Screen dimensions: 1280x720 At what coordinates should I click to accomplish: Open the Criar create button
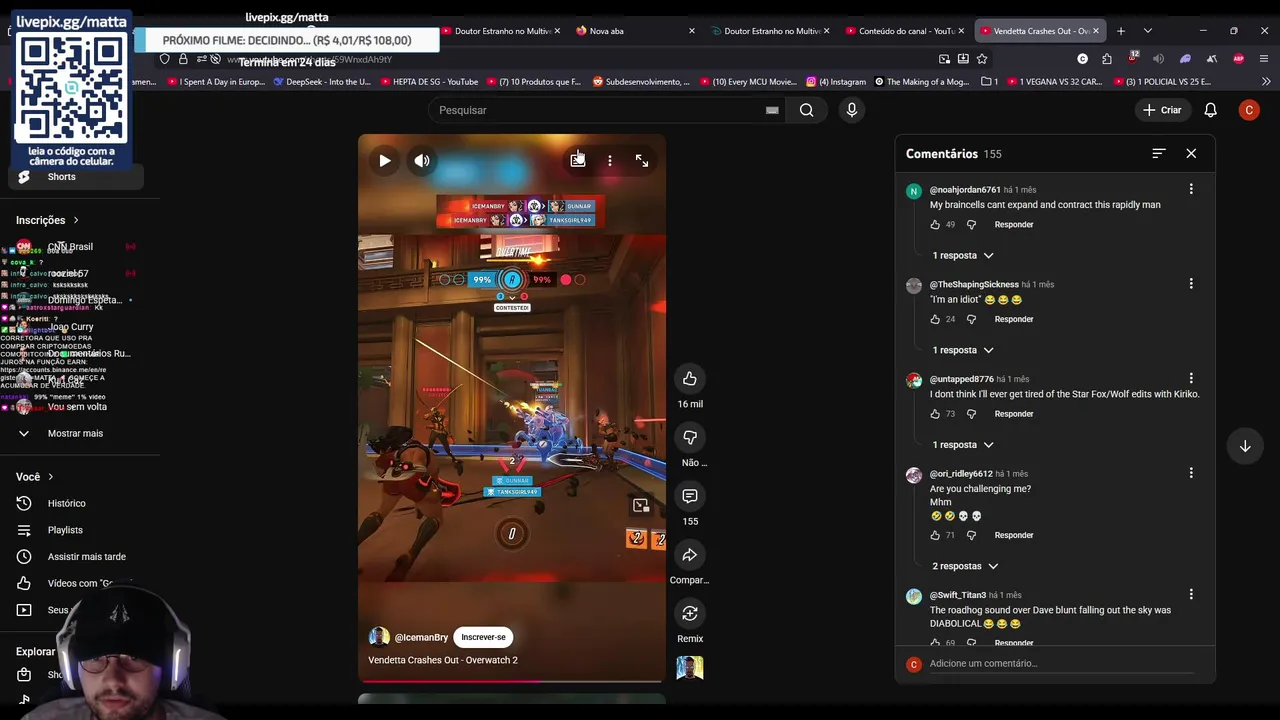pos(1163,110)
